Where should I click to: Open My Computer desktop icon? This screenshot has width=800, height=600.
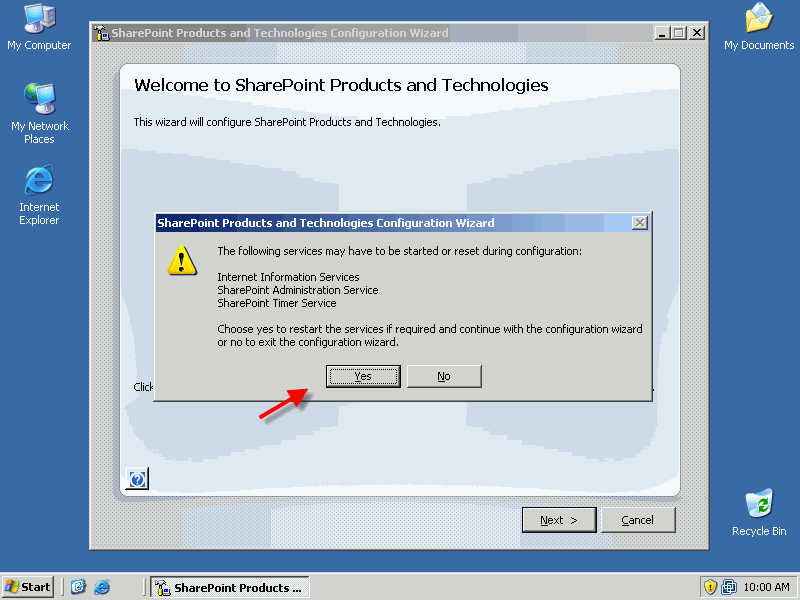click(x=39, y=28)
